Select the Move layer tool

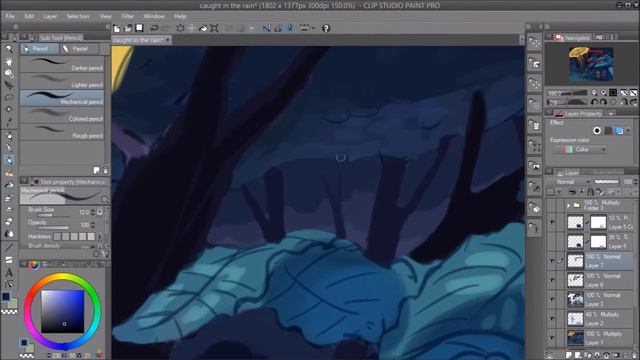click(9, 85)
